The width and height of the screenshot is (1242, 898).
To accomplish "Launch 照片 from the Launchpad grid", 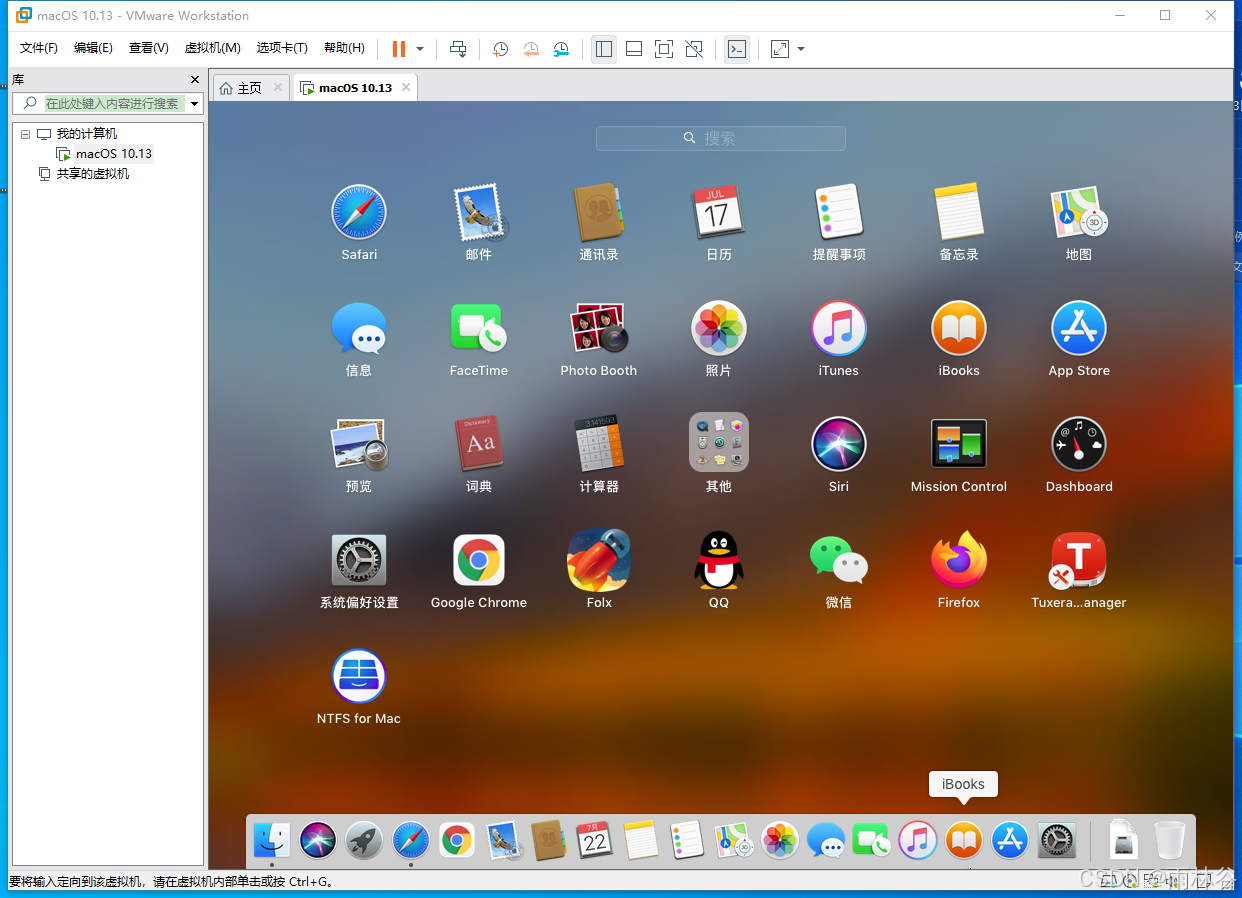I will pos(718,328).
